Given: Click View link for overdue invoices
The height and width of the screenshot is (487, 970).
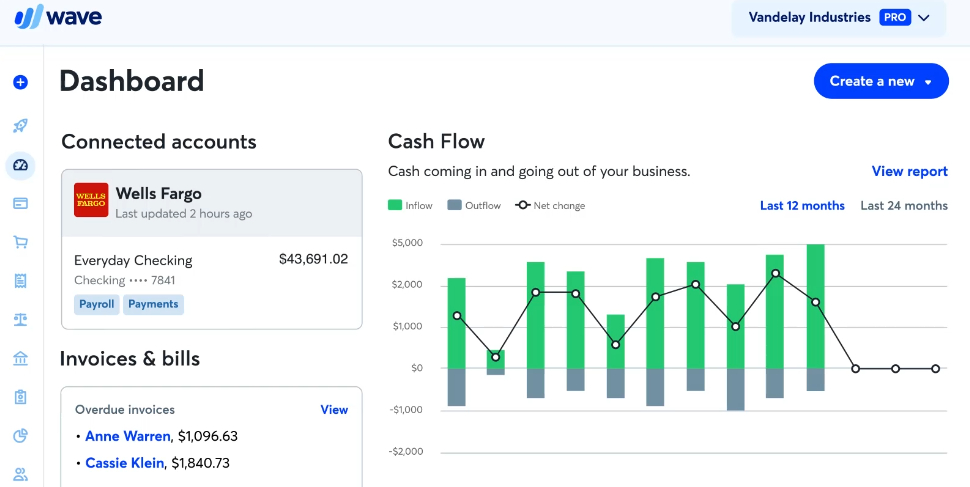Looking at the screenshot, I should tap(334, 410).
